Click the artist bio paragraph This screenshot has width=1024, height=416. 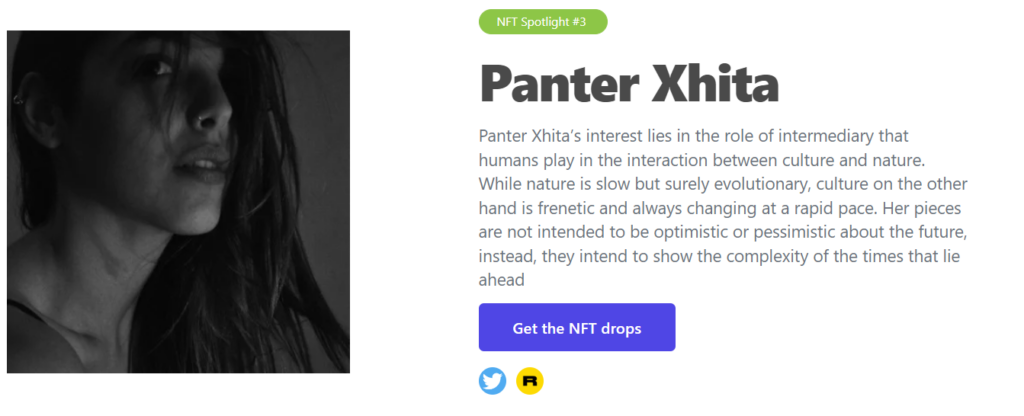click(x=724, y=208)
